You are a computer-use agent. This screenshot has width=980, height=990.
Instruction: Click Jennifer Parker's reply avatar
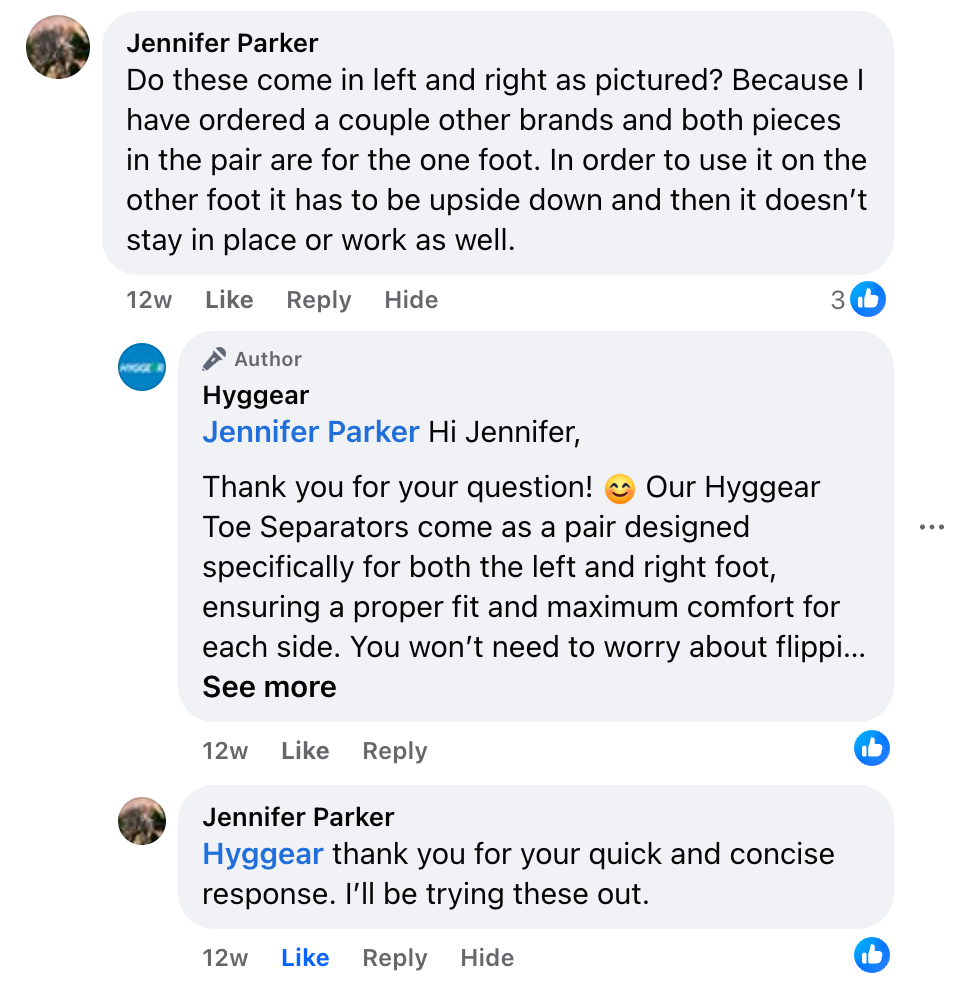142,821
